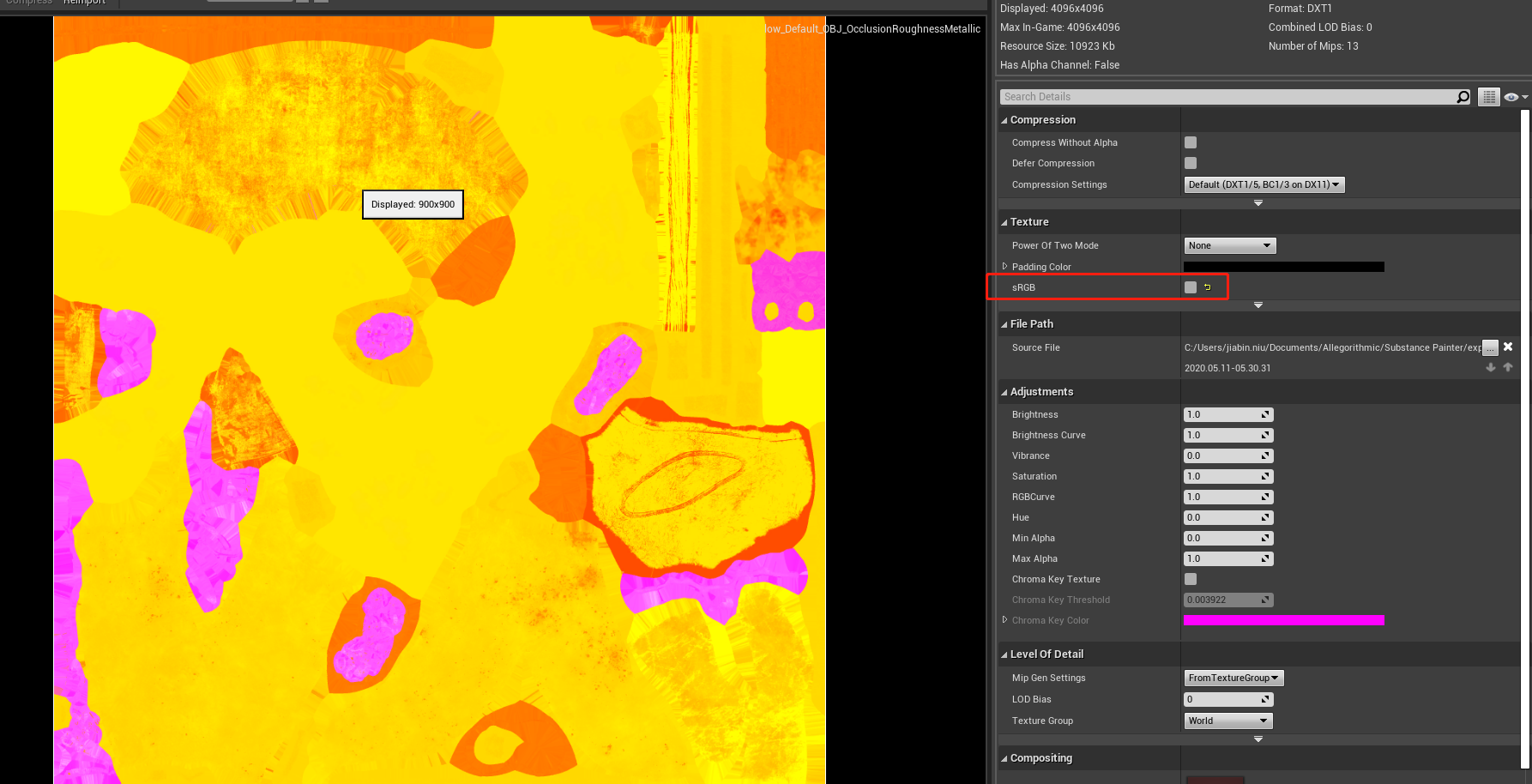Click the search magnifier in Search Details
1532x784 pixels.
tap(1463, 96)
